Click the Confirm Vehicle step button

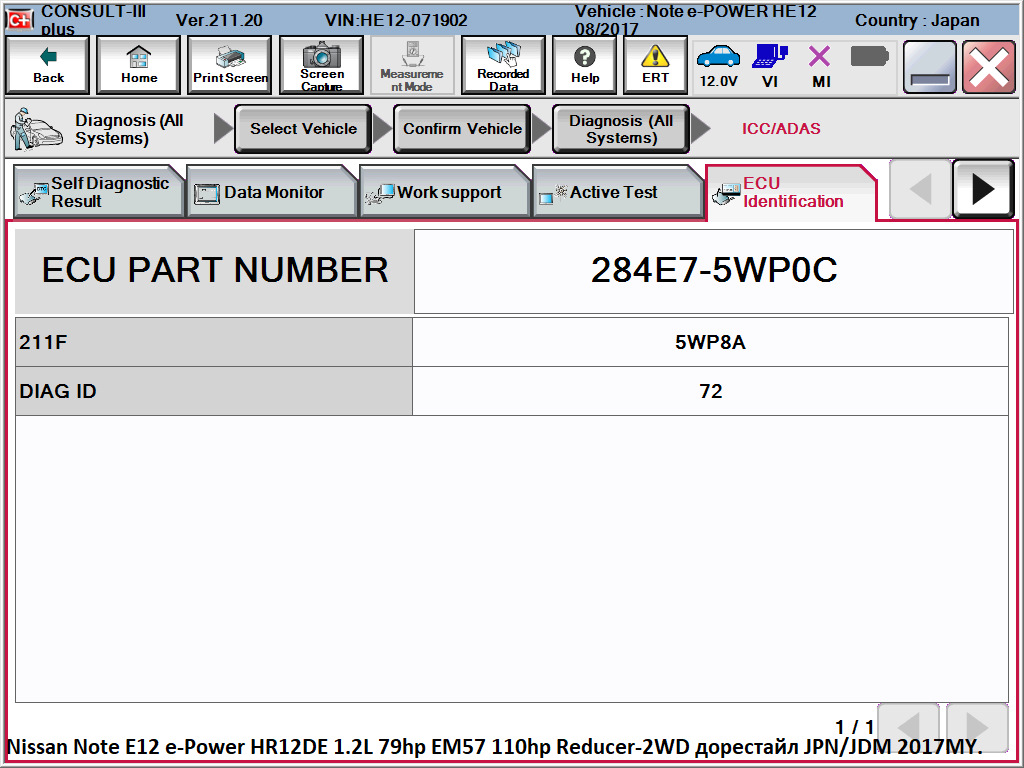[462, 129]
